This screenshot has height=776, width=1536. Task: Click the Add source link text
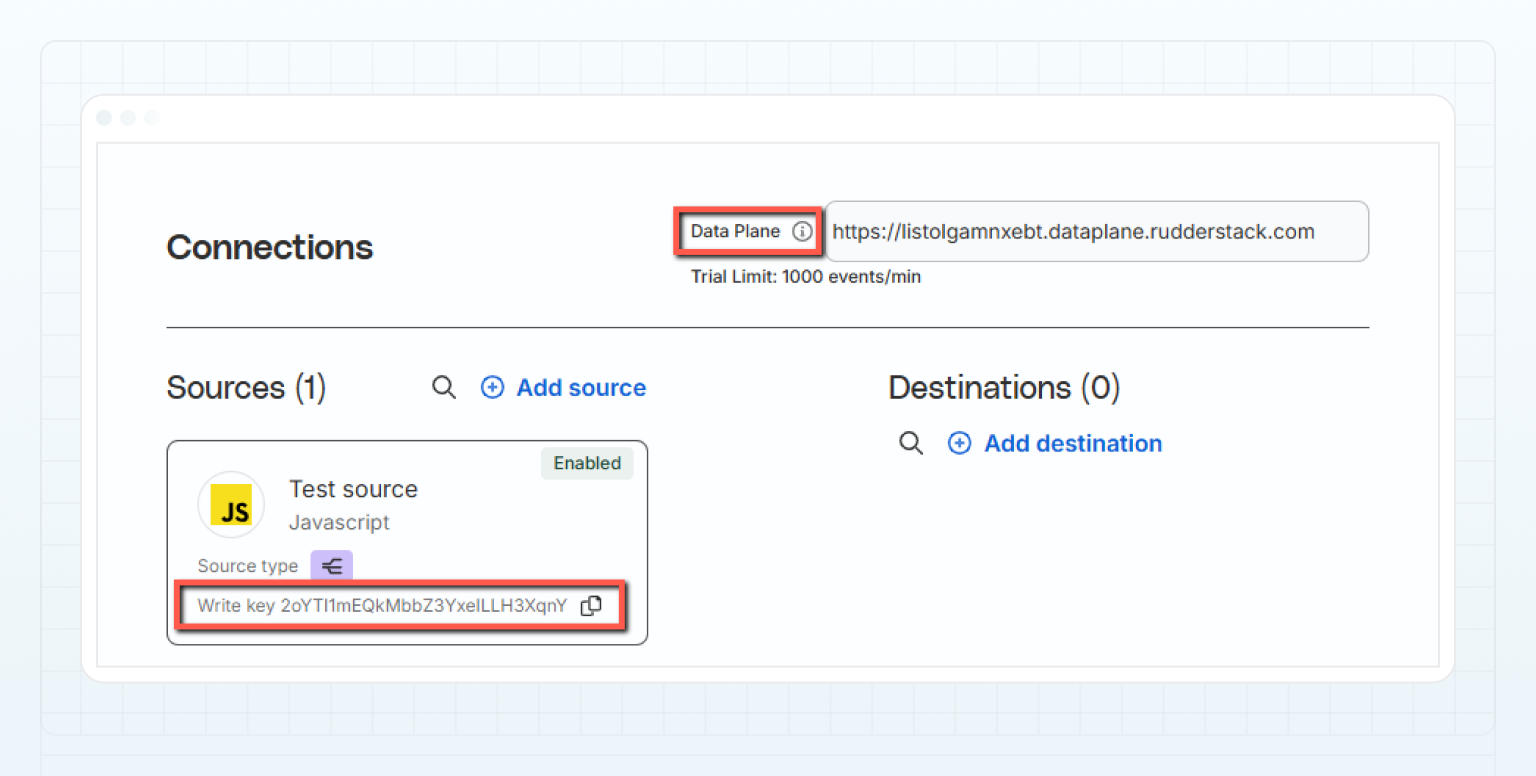tap(581, 388)
